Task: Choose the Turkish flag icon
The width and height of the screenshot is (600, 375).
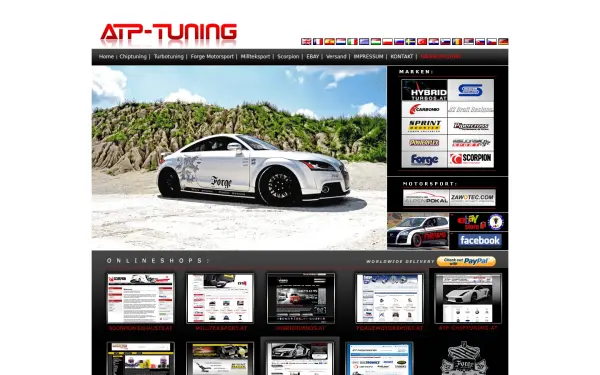Action: pos(422,41)
